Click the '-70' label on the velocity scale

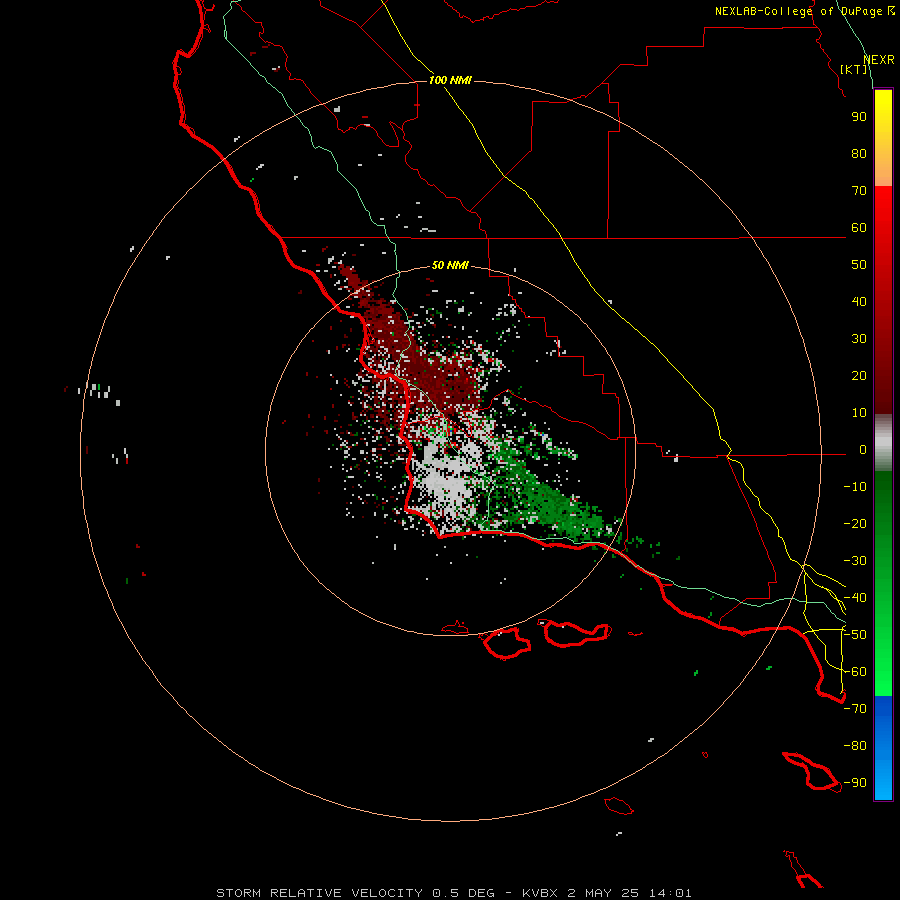pyautogui.click(x=855, y=709)
